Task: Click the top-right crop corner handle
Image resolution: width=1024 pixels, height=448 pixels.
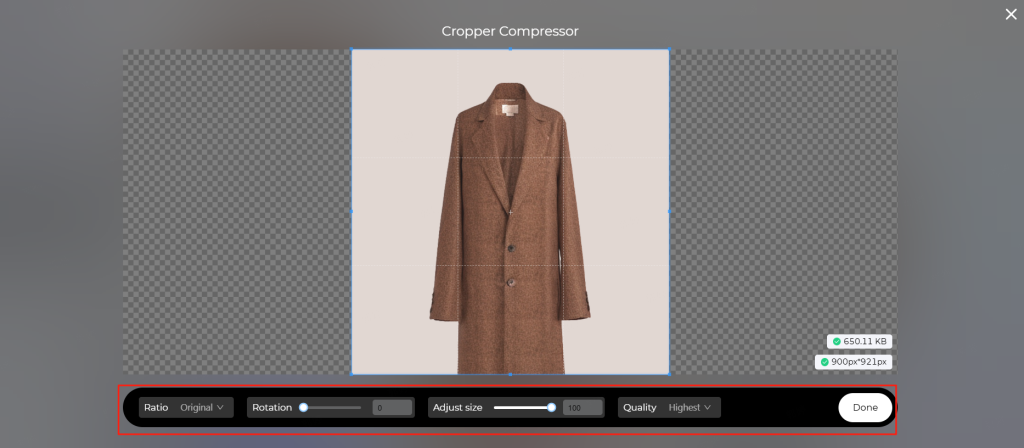Action: (x=669, y=49)
